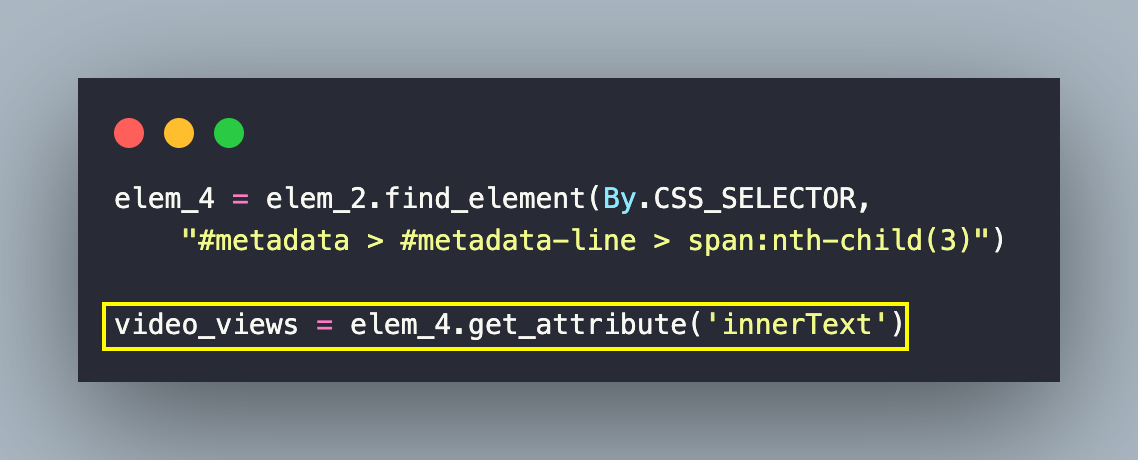Click the find_element method name
The width and height of the screenshot is (1138, 460).
[459, 198]
